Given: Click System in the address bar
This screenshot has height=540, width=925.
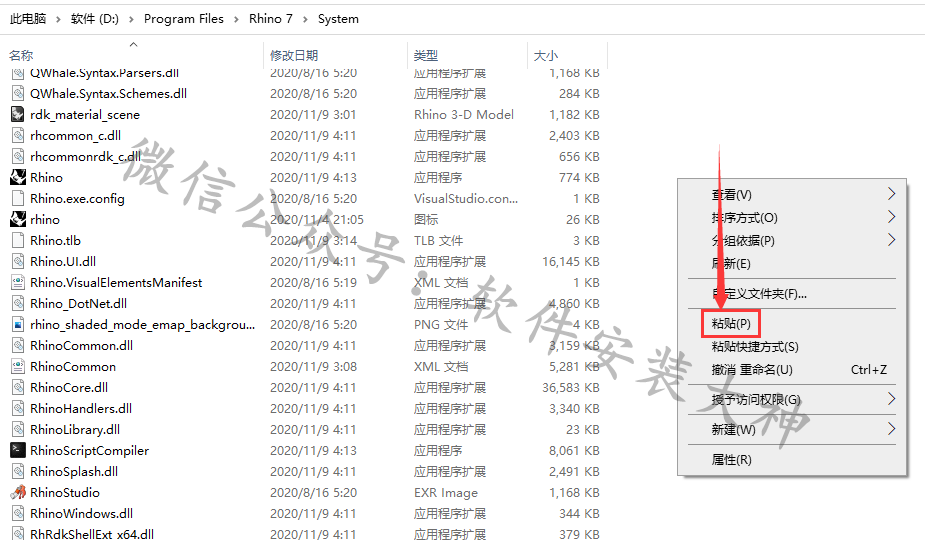Looking at the screenshot, I should click(338, 19).
